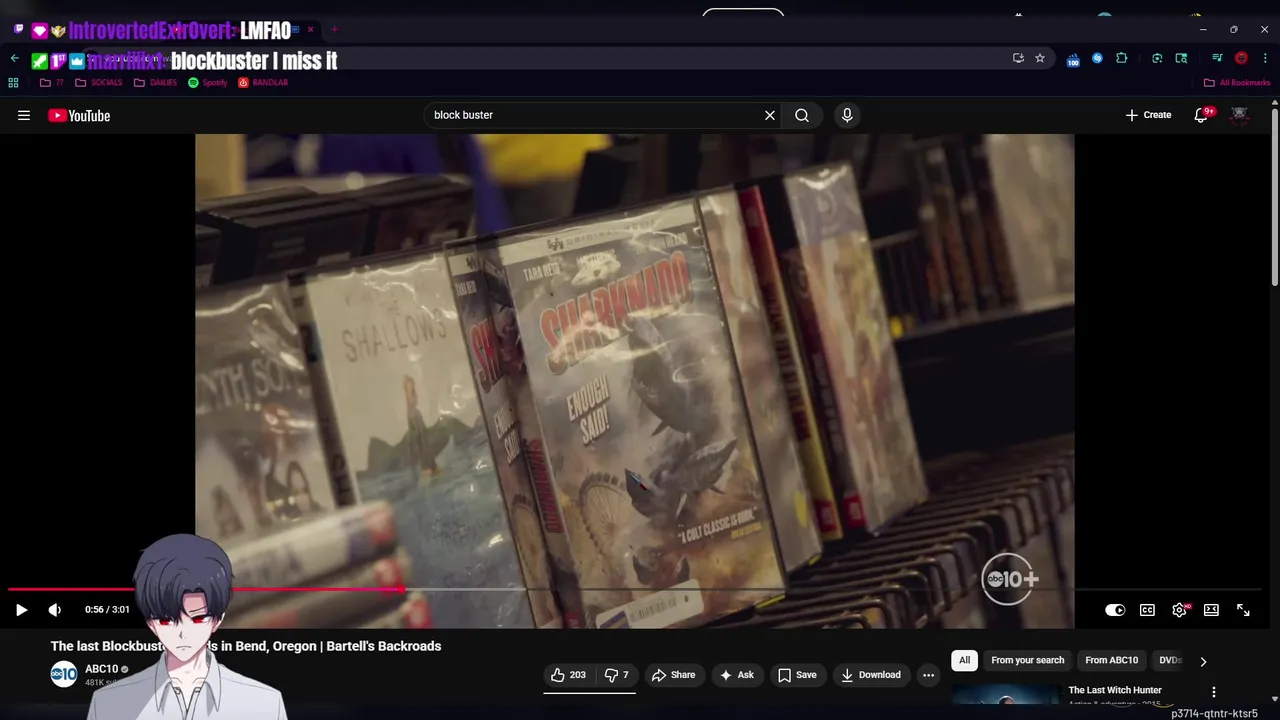Screen dimensions: 1280x720
Task: Click the Download button
Action: tap(871, 675)
